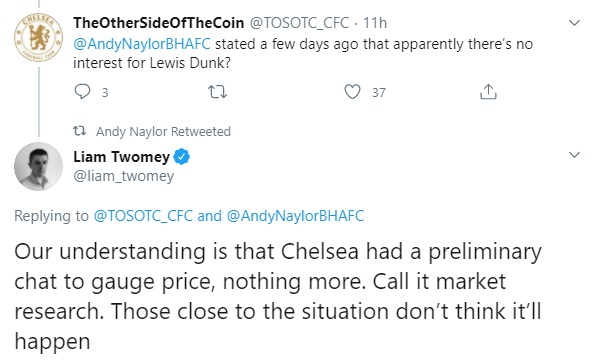Screen dimensions: 597x363
Task: Click the reply speech bubble icon
Action: tap(82, 92)
